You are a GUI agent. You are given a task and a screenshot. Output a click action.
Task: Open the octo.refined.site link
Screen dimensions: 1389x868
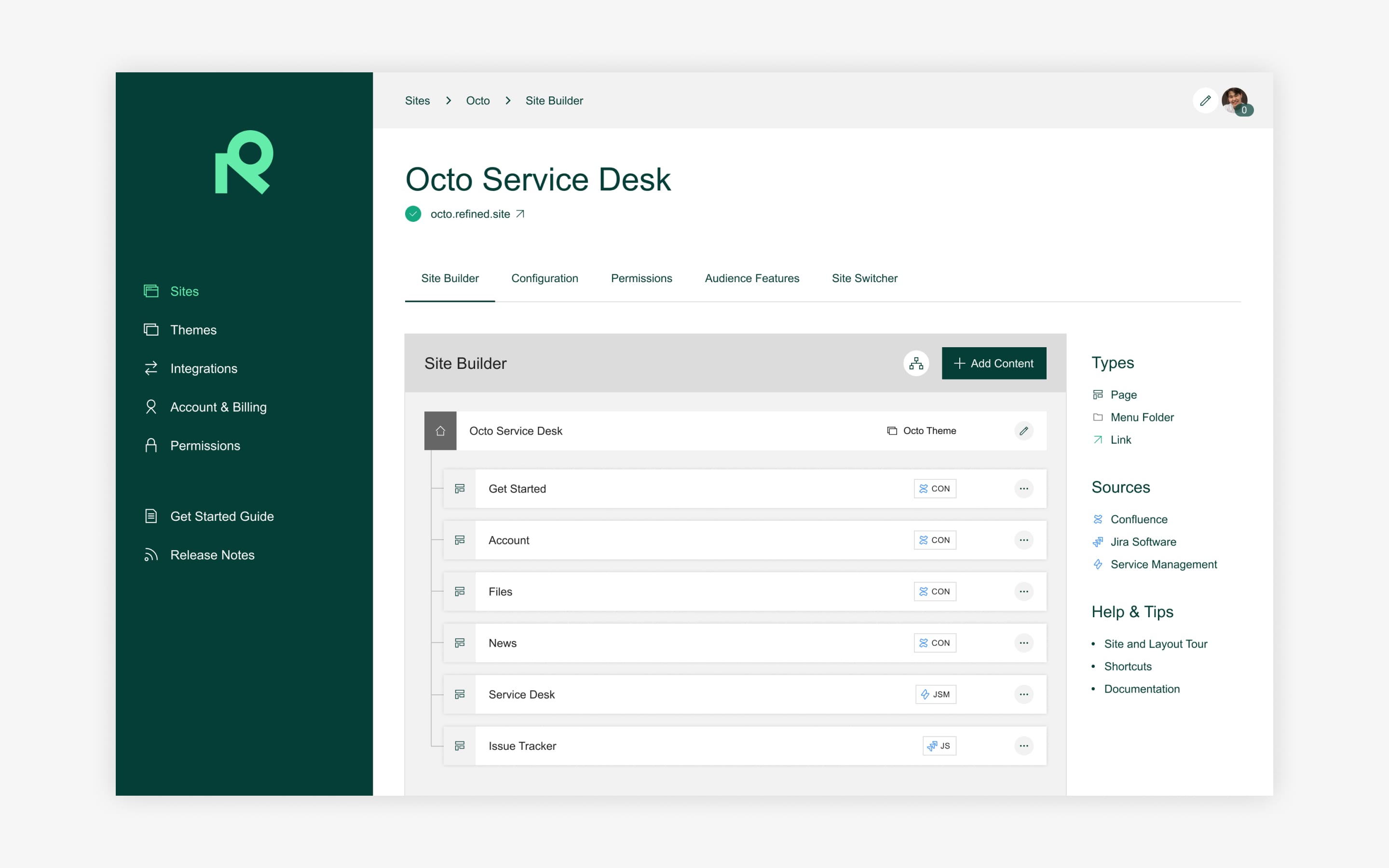(x=470, y=214)
